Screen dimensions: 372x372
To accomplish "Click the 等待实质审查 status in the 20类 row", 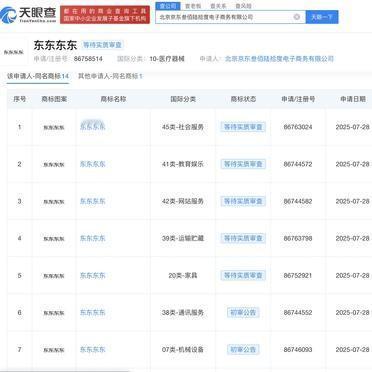I will tap(243, 275).
